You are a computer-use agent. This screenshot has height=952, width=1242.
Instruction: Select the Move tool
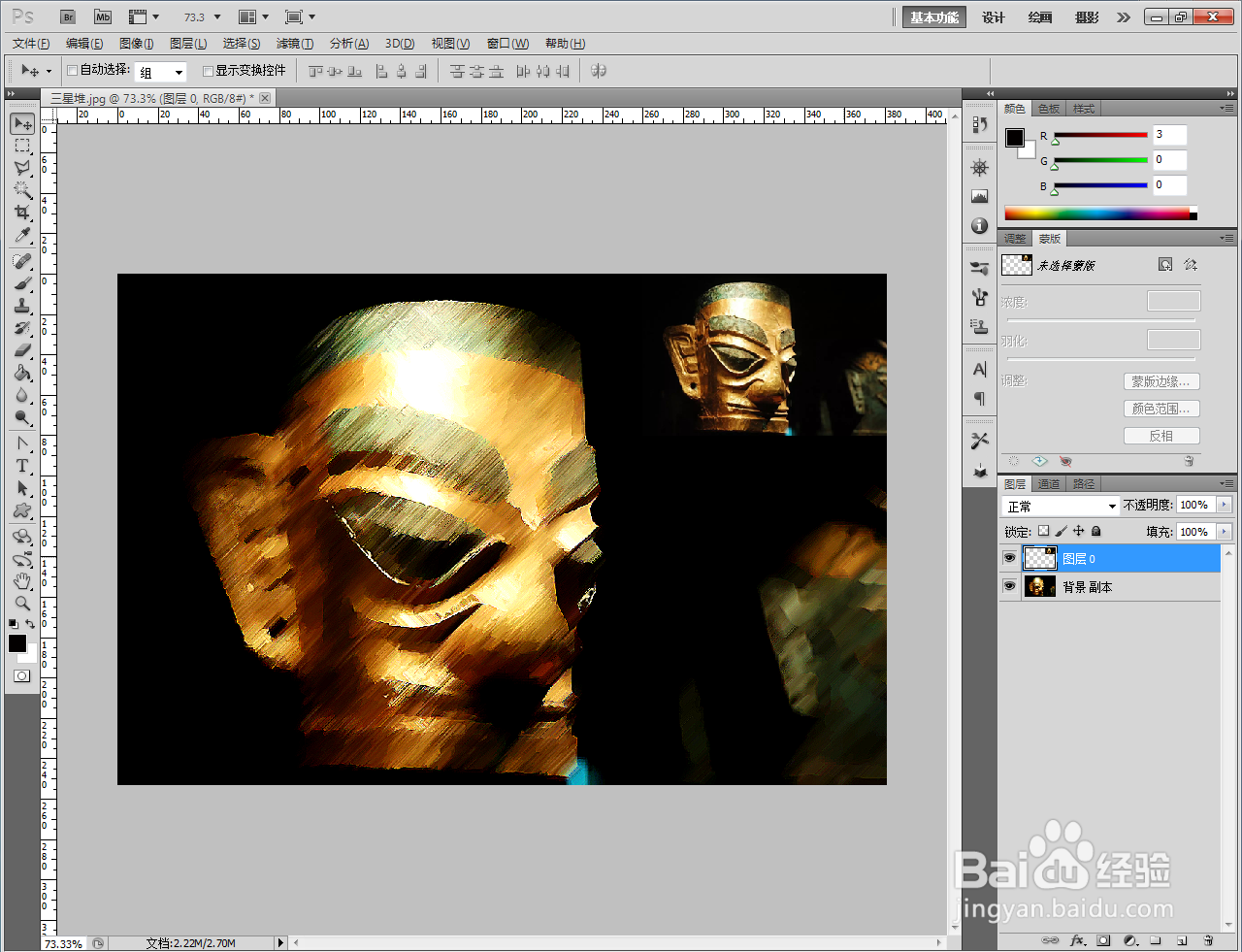(22, 123)
